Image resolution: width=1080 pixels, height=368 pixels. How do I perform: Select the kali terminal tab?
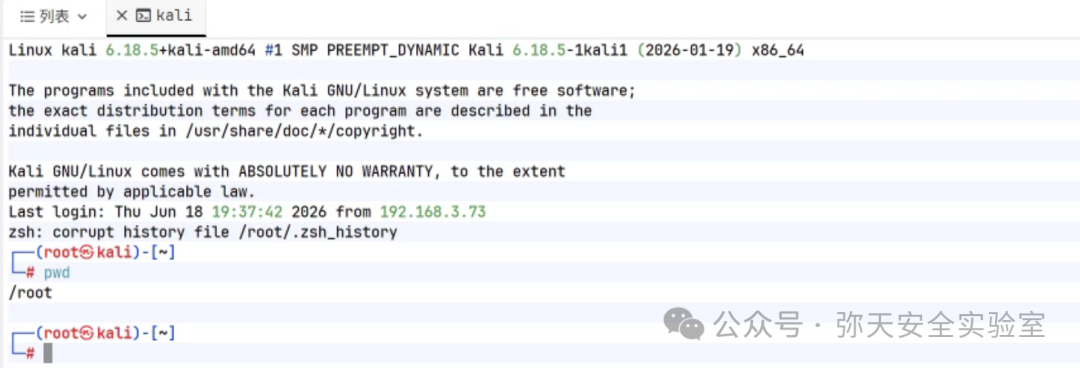(156, 17)
